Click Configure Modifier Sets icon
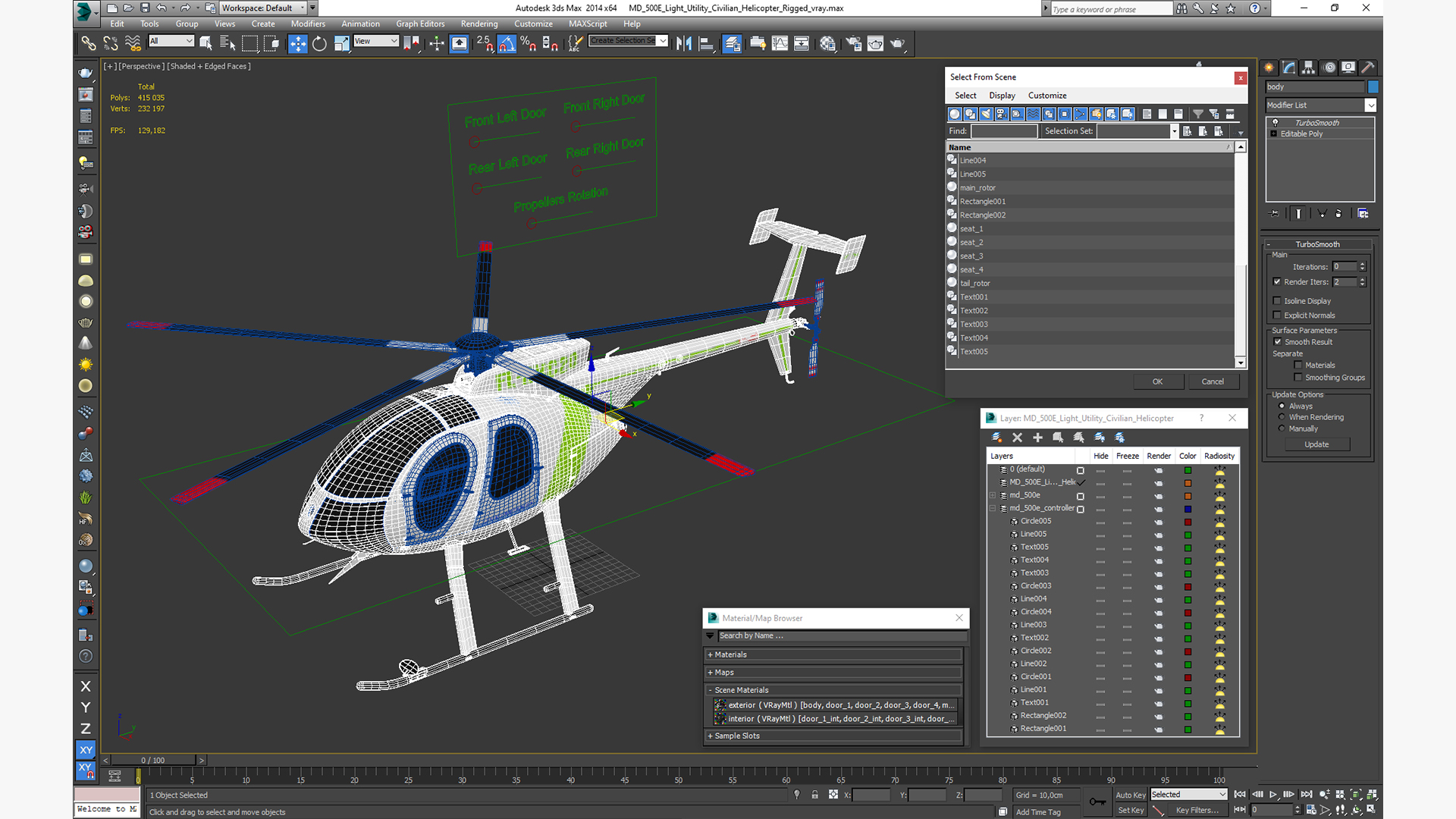 (x=1363, y=214)
